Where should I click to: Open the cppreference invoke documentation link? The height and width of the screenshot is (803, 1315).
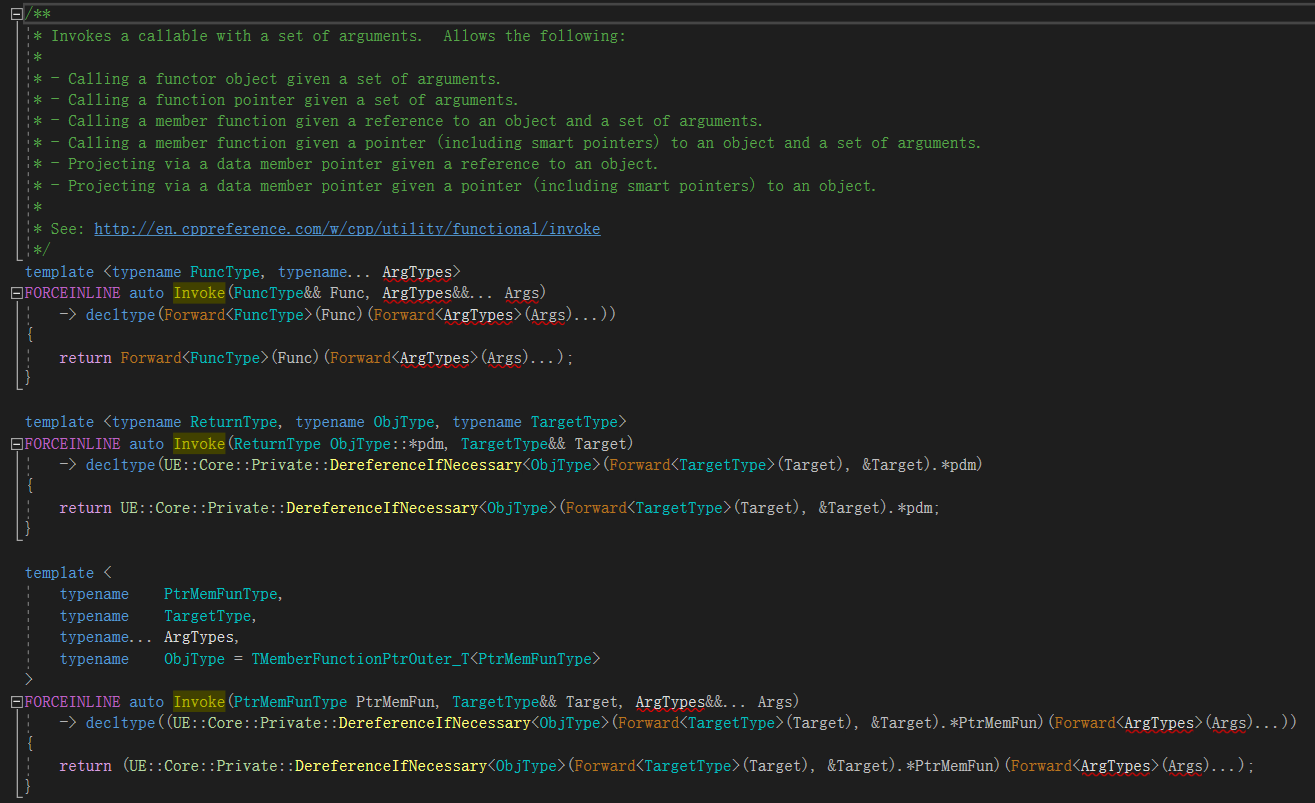(x=347, y=229)
